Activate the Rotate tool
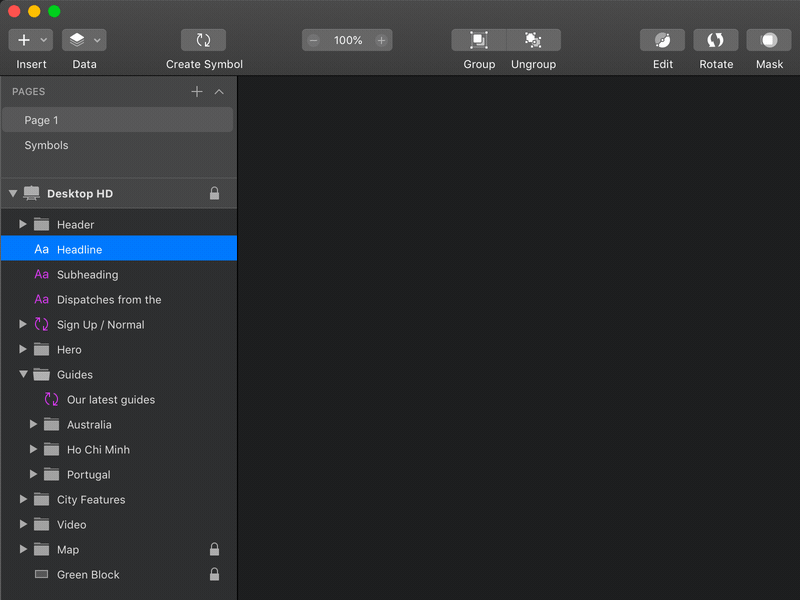 [715, 40]
